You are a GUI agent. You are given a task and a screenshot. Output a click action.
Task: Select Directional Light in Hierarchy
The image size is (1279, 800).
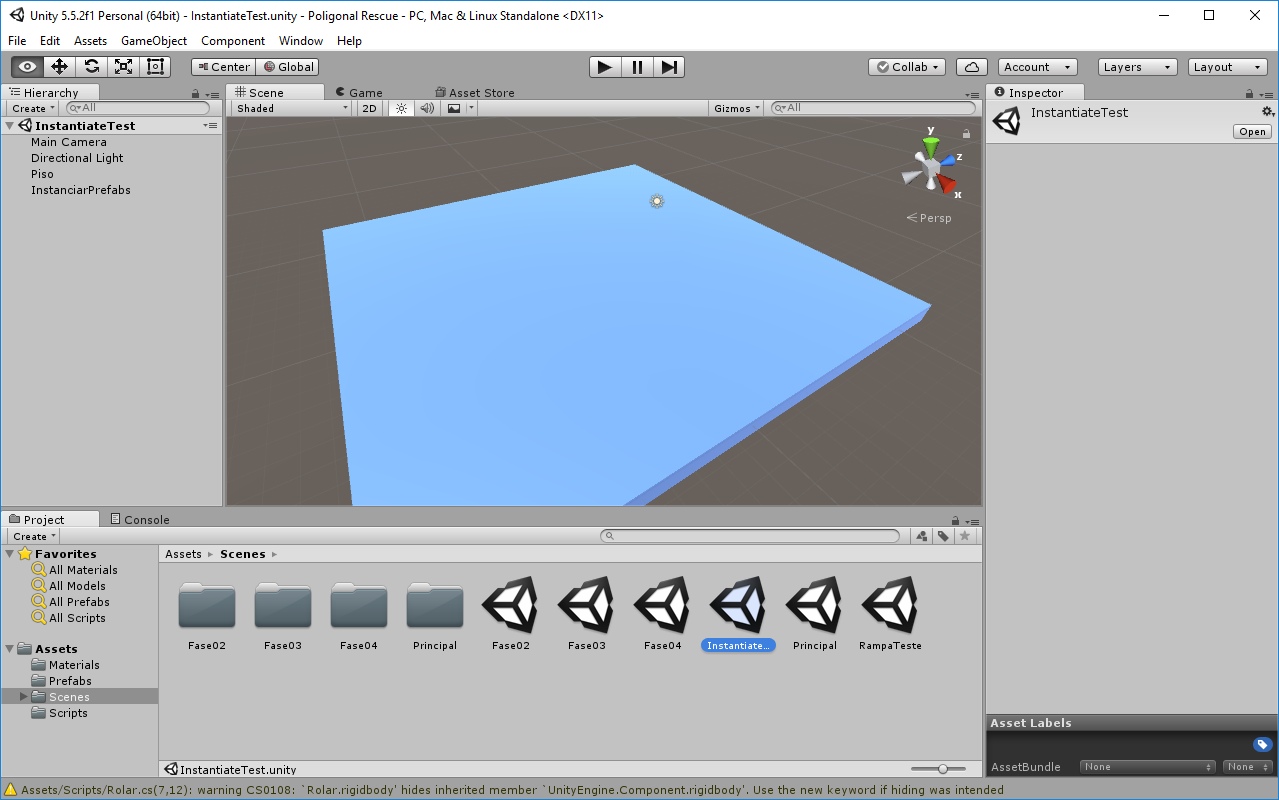pyautogui.click(x=77, y=158)
